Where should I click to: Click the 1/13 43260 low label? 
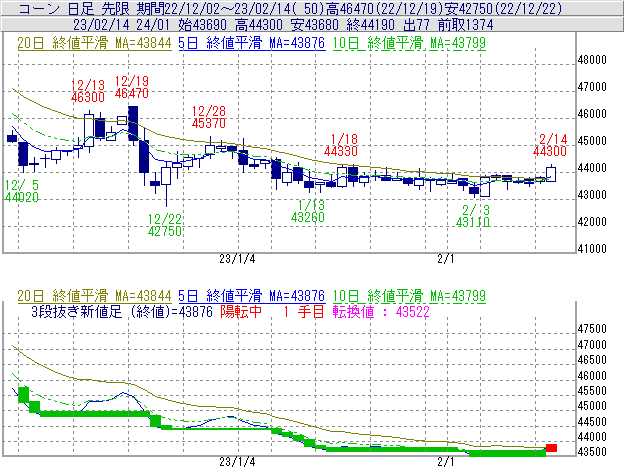[308, 211]
